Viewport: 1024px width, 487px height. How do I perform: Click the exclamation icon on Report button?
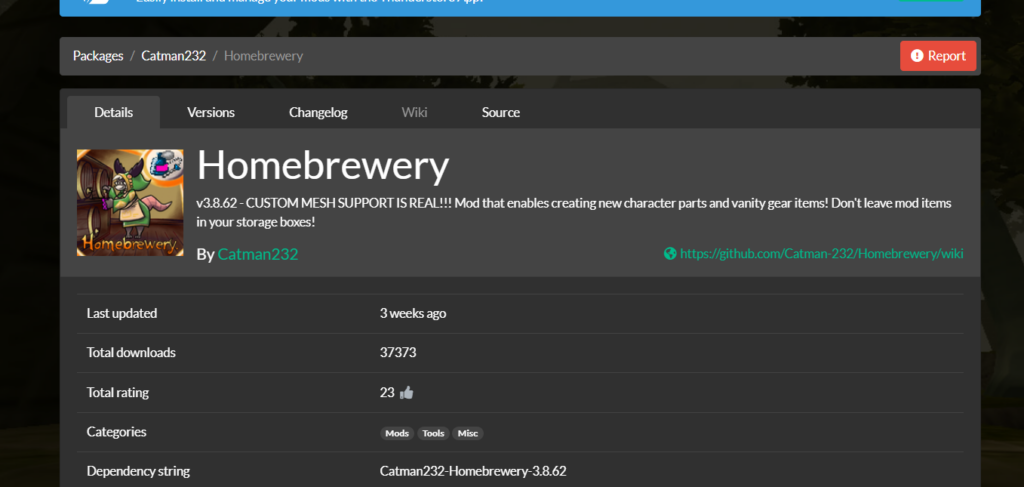[917, 56]
